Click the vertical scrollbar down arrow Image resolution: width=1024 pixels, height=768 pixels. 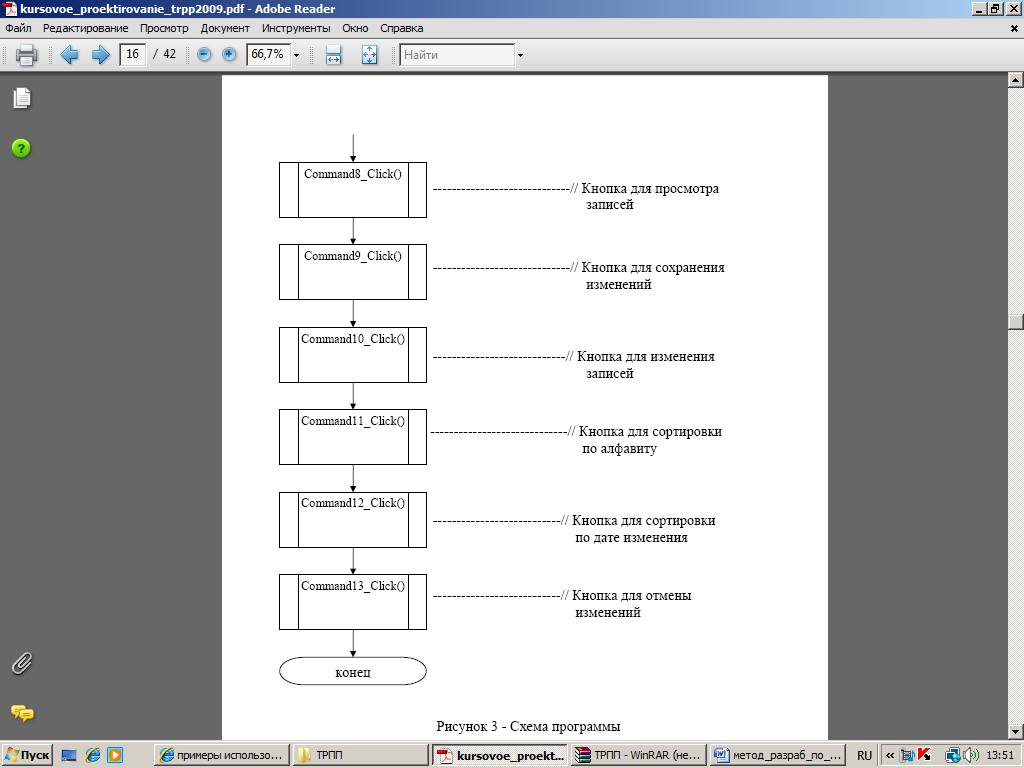point(1016,731)
